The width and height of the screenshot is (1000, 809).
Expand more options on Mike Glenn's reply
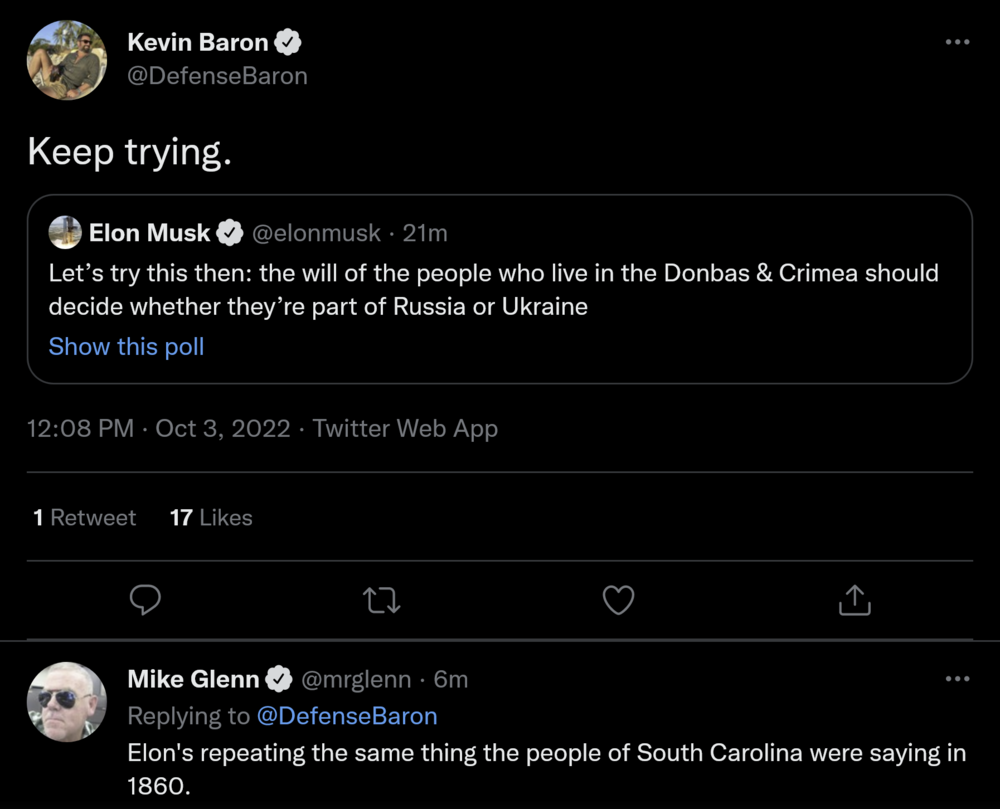pos(957,679)
